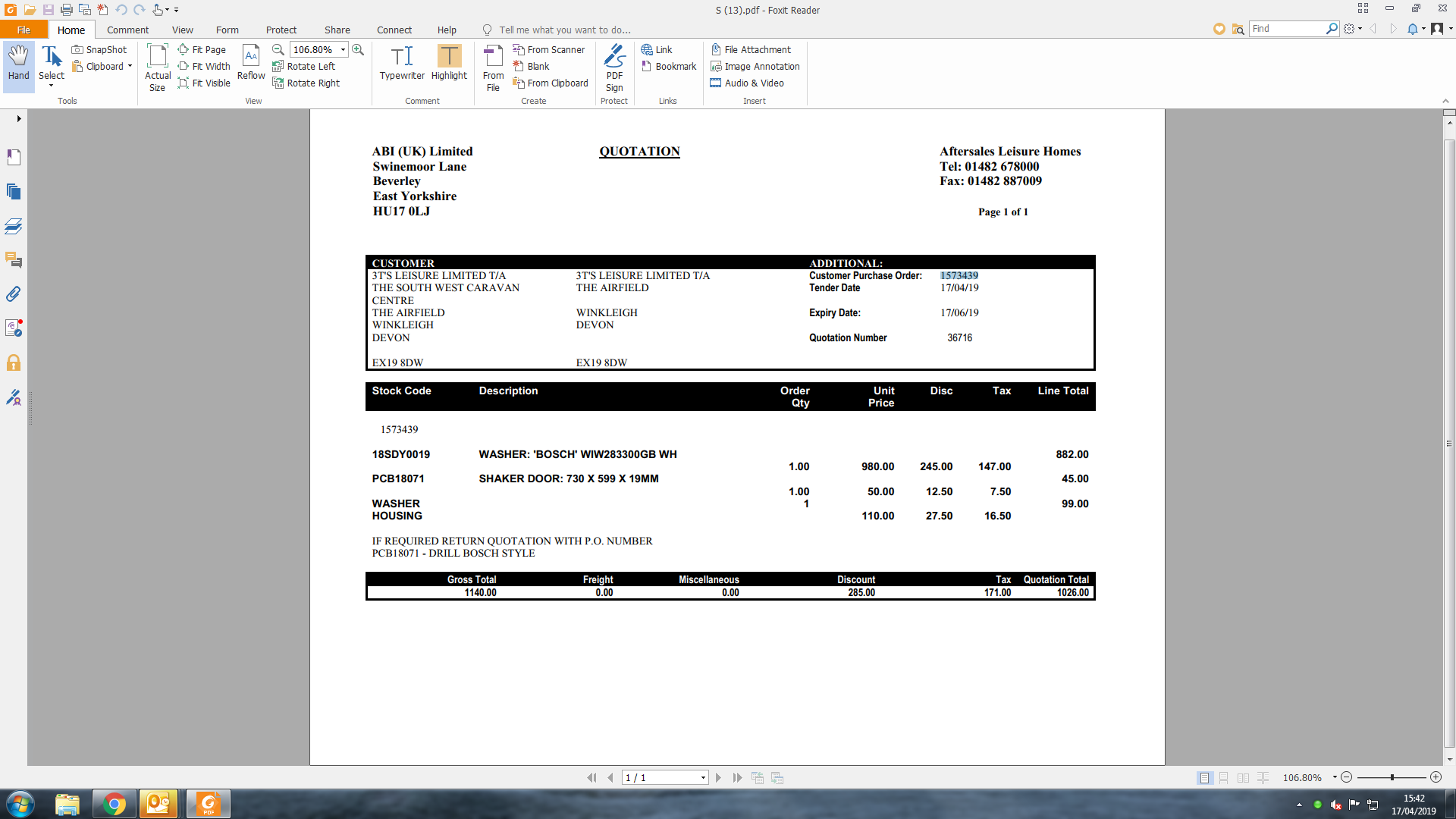Open the attachments sidebar panel

coord(14,294)
